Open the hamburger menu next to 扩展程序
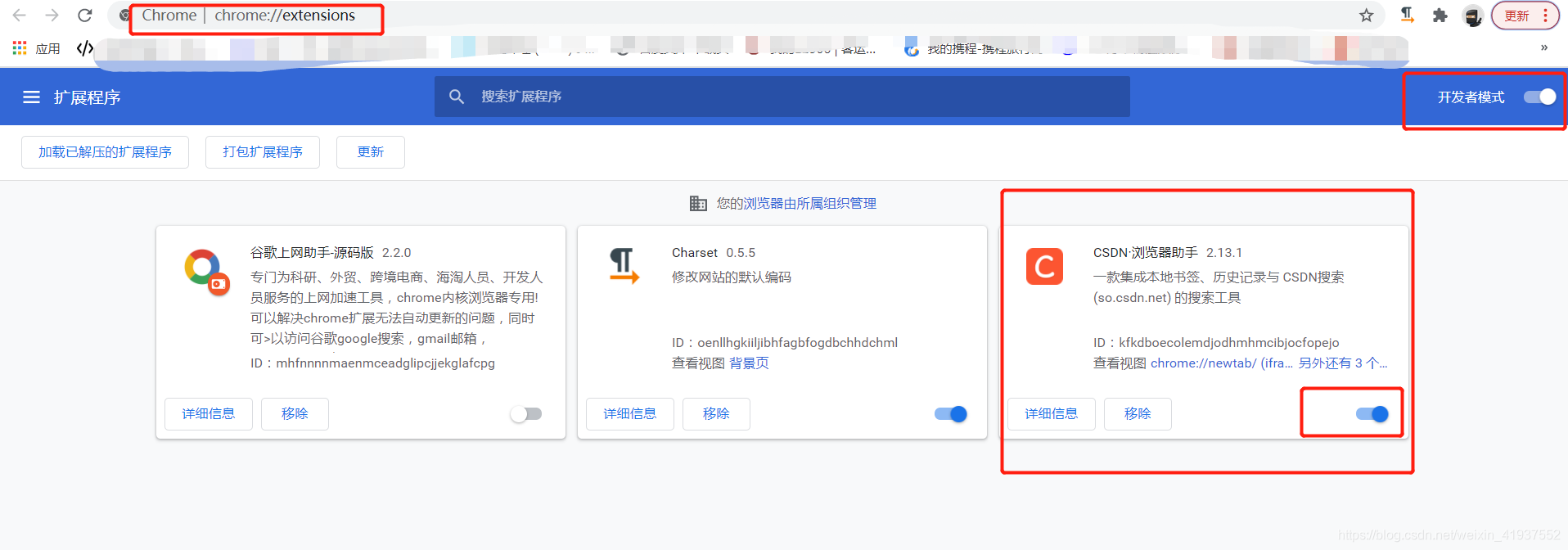 (x=31, y=97)
